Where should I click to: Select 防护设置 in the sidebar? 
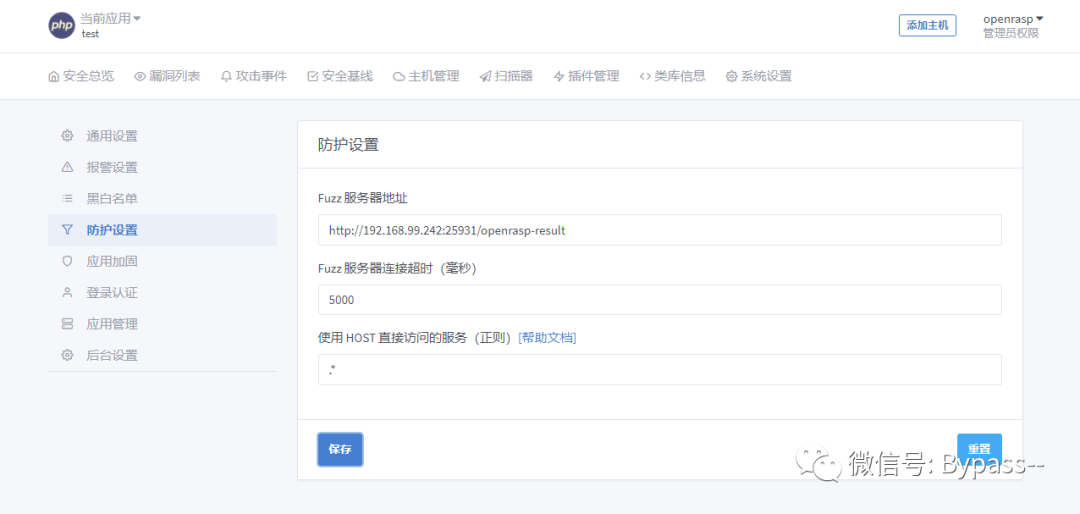coord(163,230)
